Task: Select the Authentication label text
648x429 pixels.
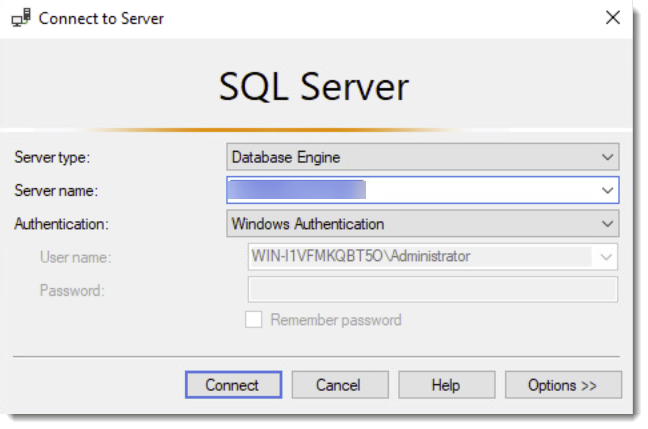Action: pyautogui.click(x=61, y=224)
